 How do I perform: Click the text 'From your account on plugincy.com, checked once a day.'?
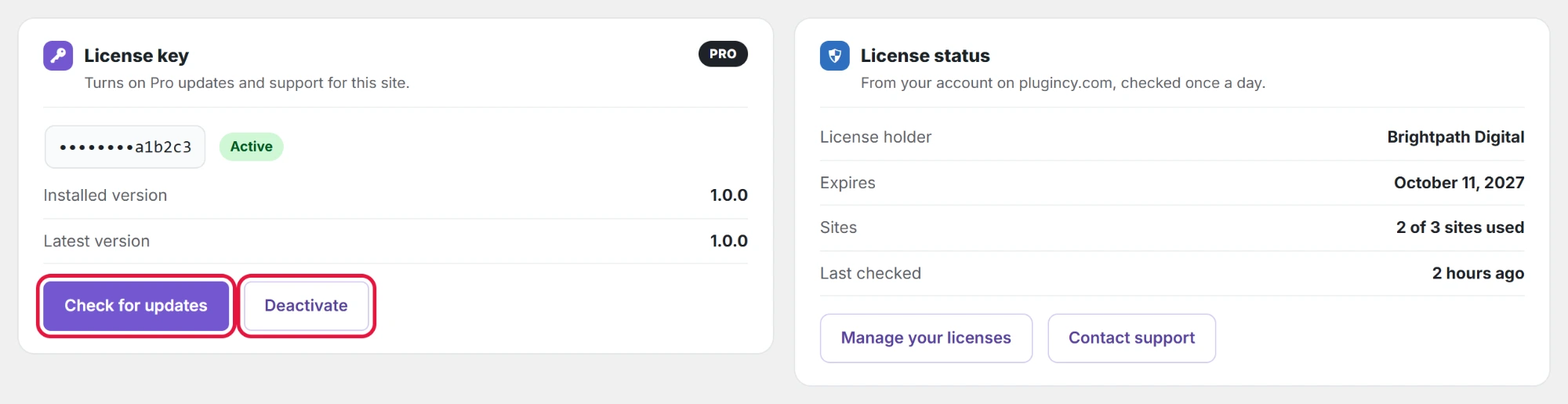pos(1063,83)
